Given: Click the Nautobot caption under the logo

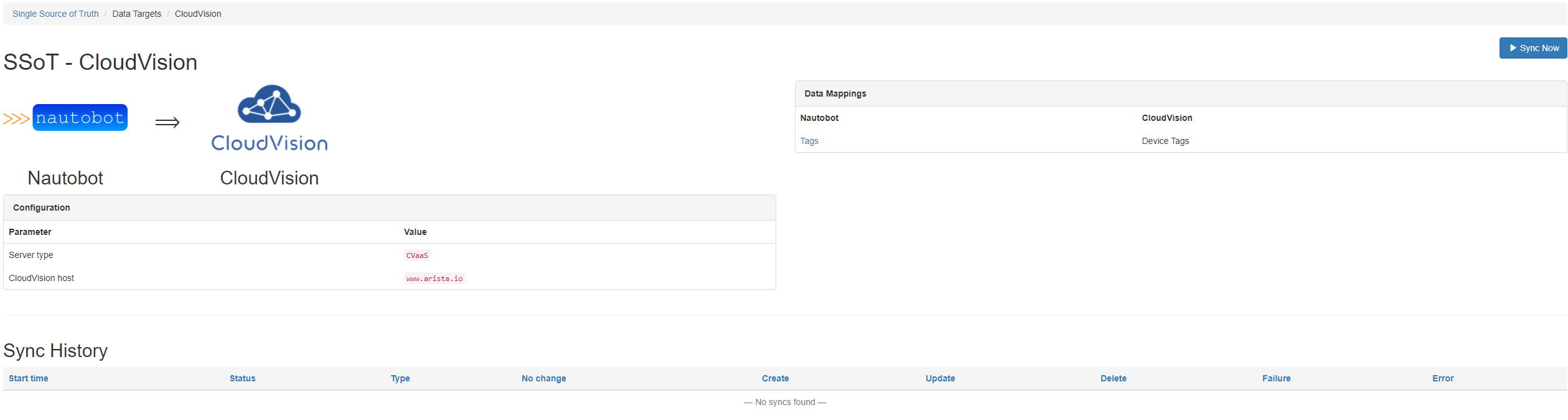Looking at the screenshot, I should (65, 178).
